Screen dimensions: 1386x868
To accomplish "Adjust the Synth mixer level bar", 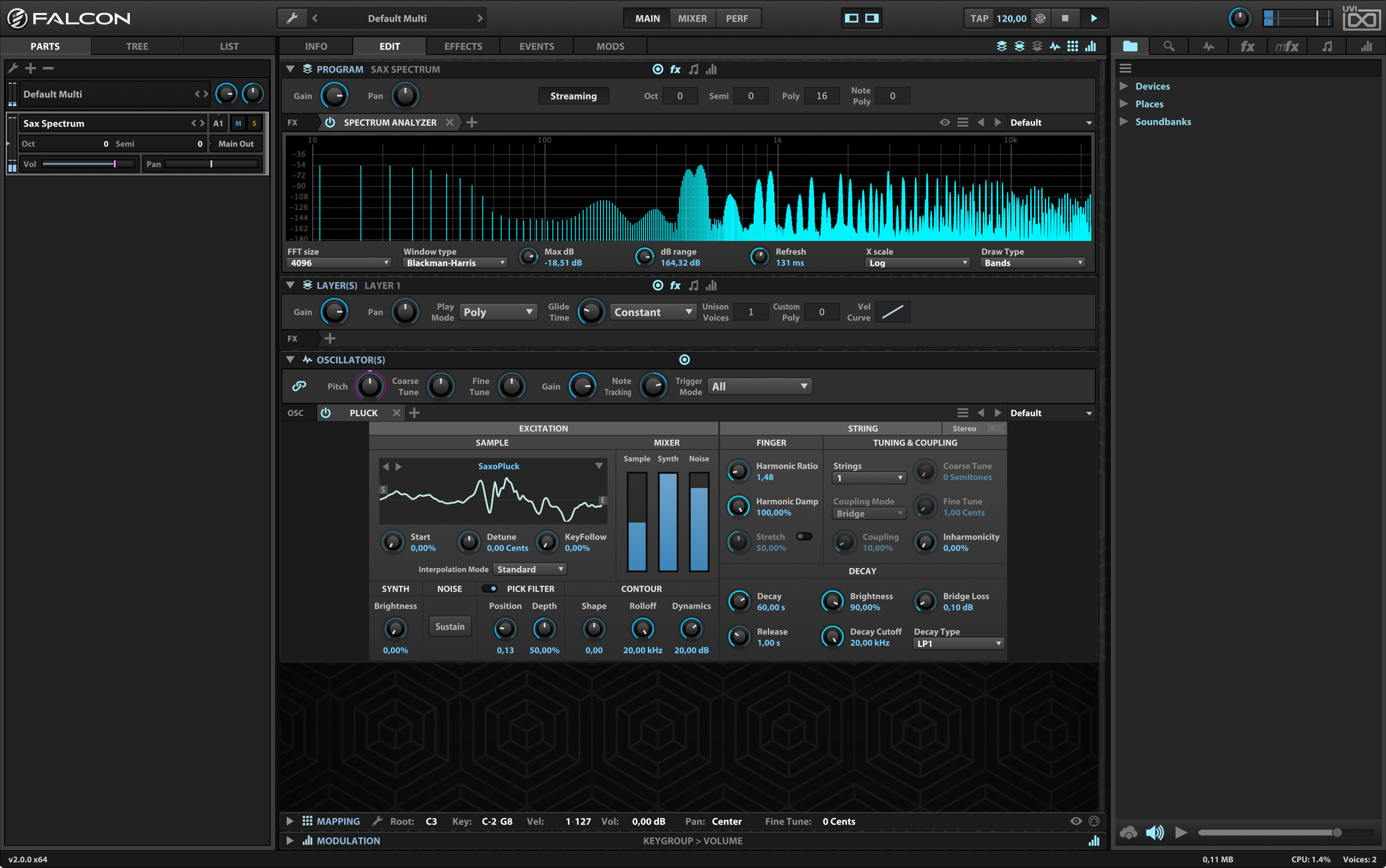I will (x=667, y=521).
